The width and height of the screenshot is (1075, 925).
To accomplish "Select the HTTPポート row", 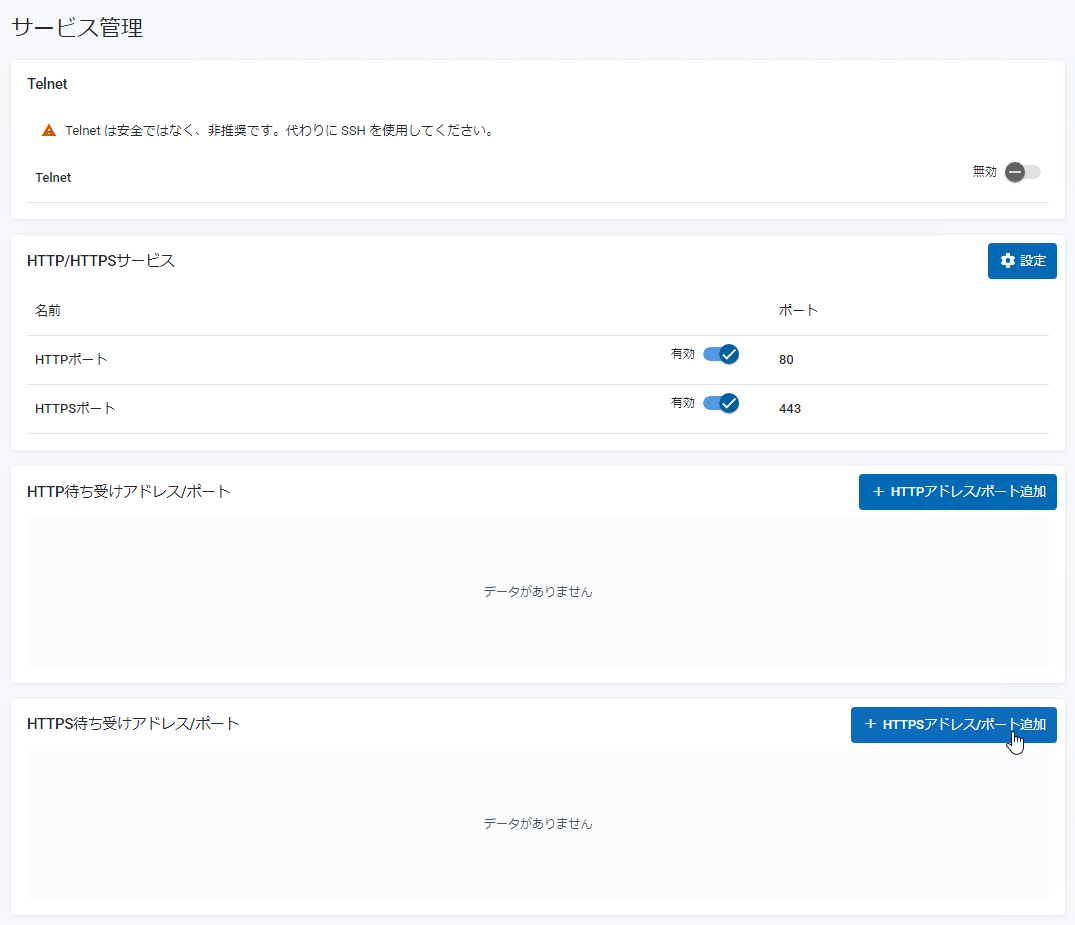I will (538, 360).
